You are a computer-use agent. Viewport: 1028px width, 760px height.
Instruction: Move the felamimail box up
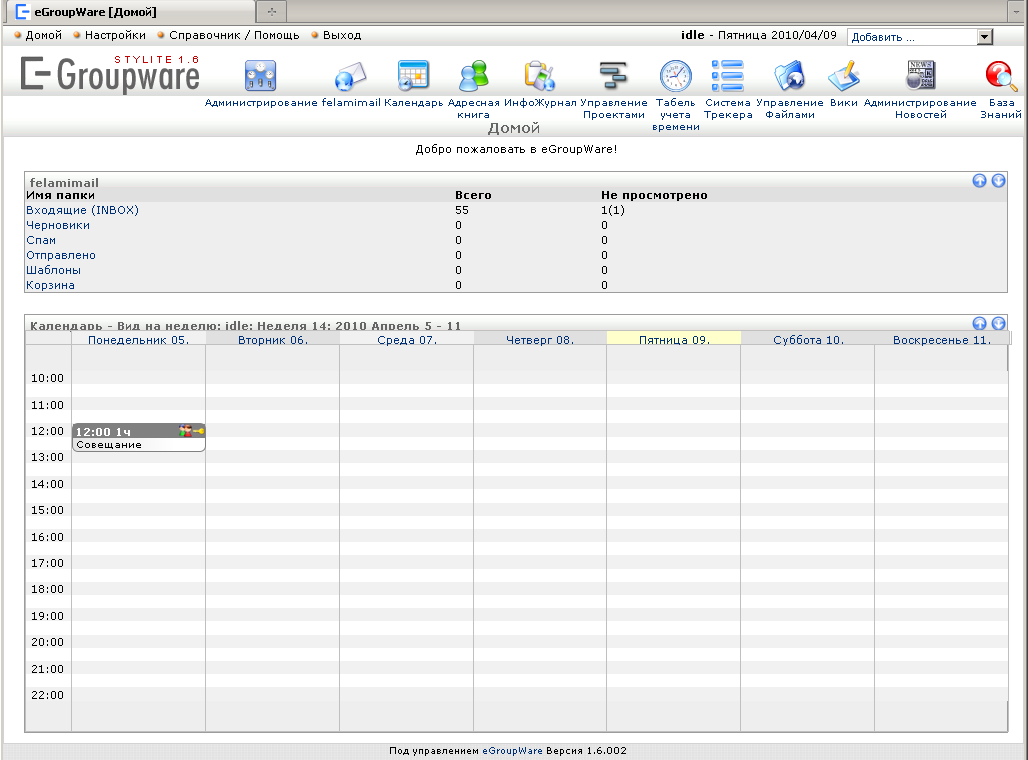pyautogui.click(x=979, y=180)
